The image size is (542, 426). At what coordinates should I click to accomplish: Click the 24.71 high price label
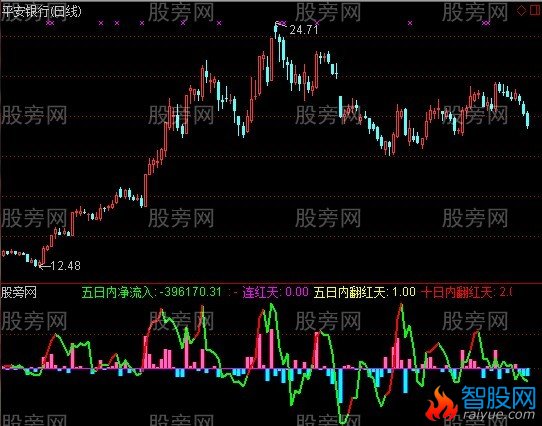pos(303,30)
